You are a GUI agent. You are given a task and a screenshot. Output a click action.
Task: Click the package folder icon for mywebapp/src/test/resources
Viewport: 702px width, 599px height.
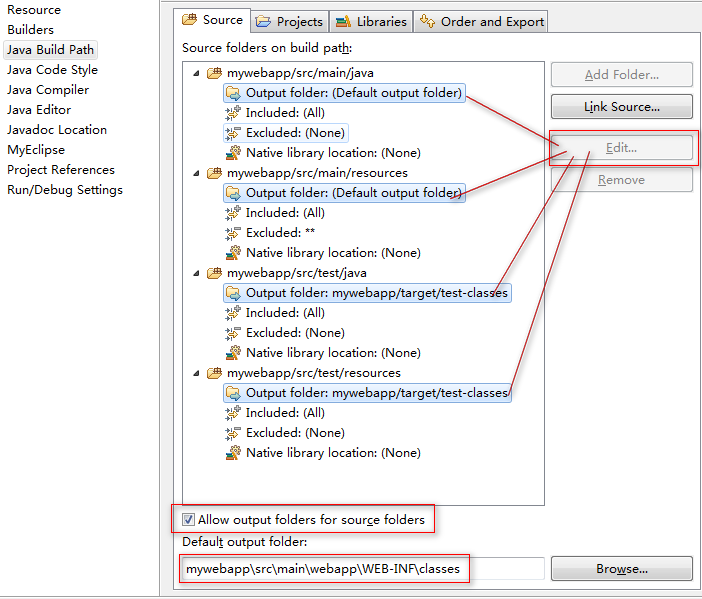pyautogui.click(x=214, y=373)
